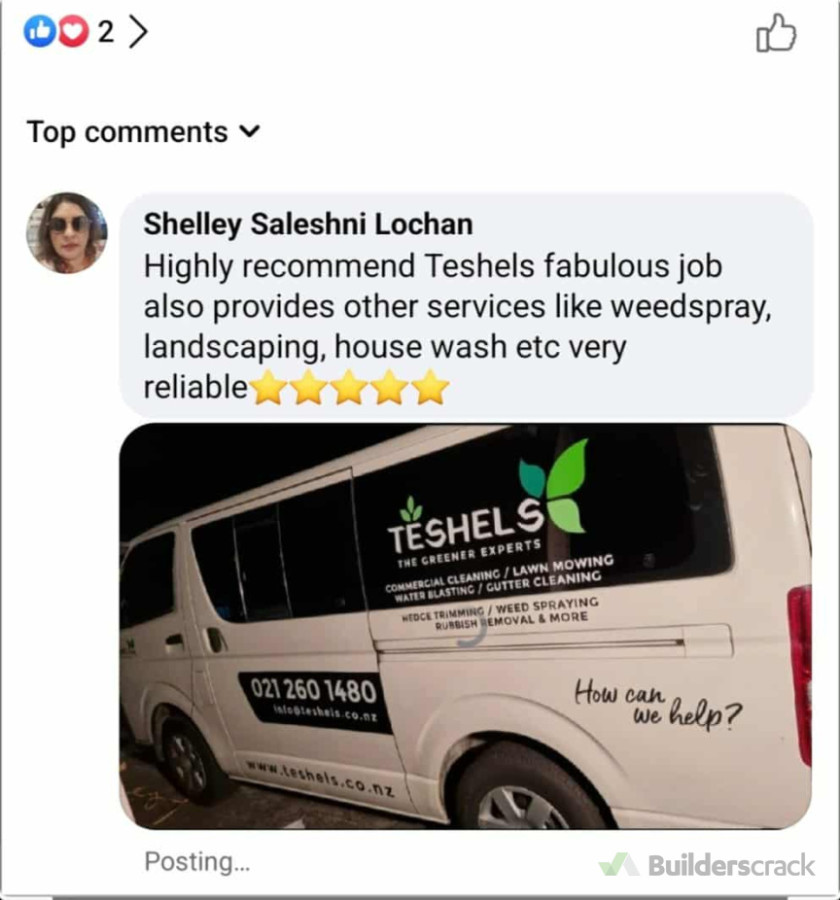Click the Builderscrack watermark text
This screenshot has width=840, height=900.
click(731, 865)
